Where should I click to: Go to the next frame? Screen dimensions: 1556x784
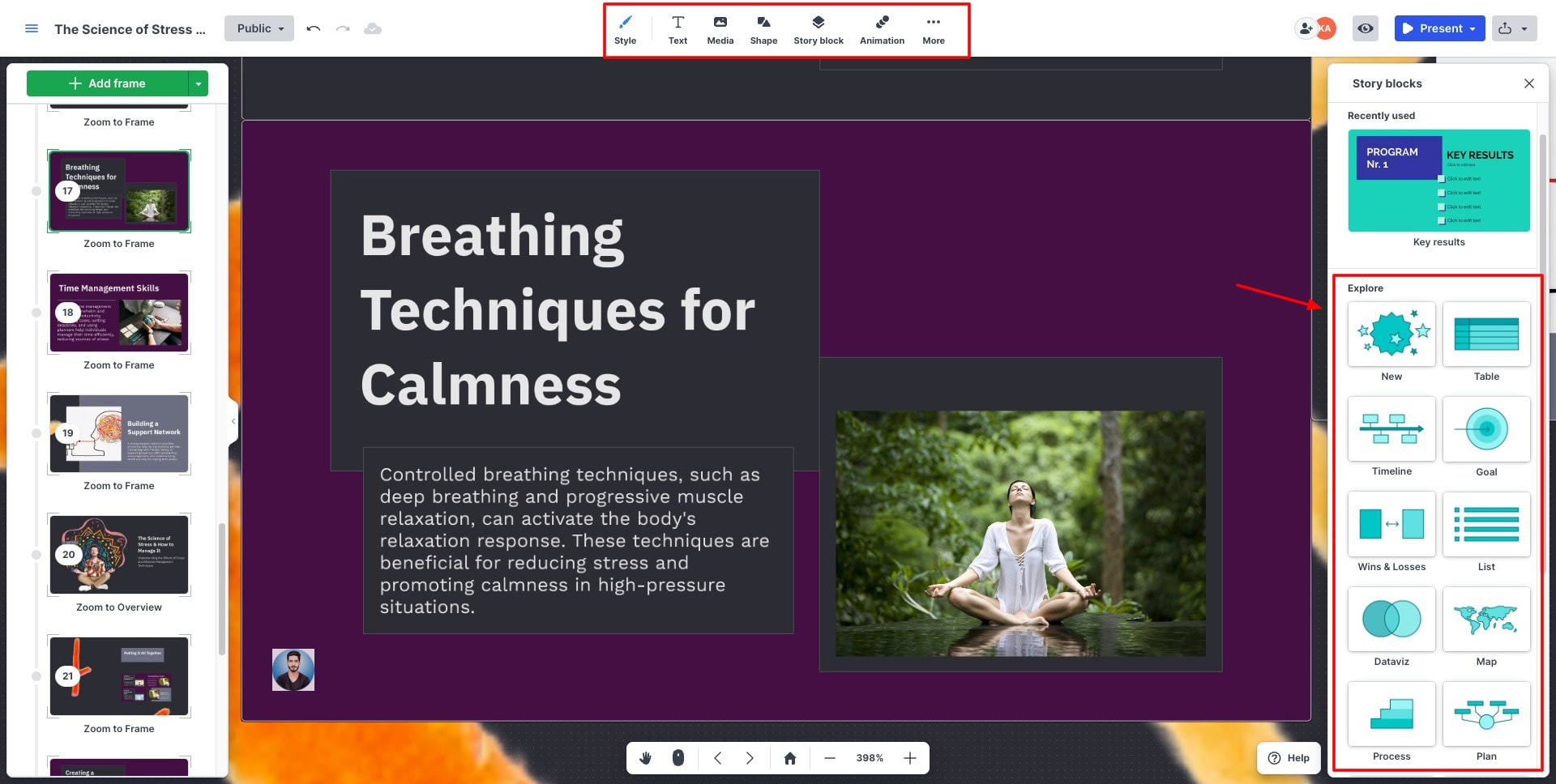click(750, 758)
